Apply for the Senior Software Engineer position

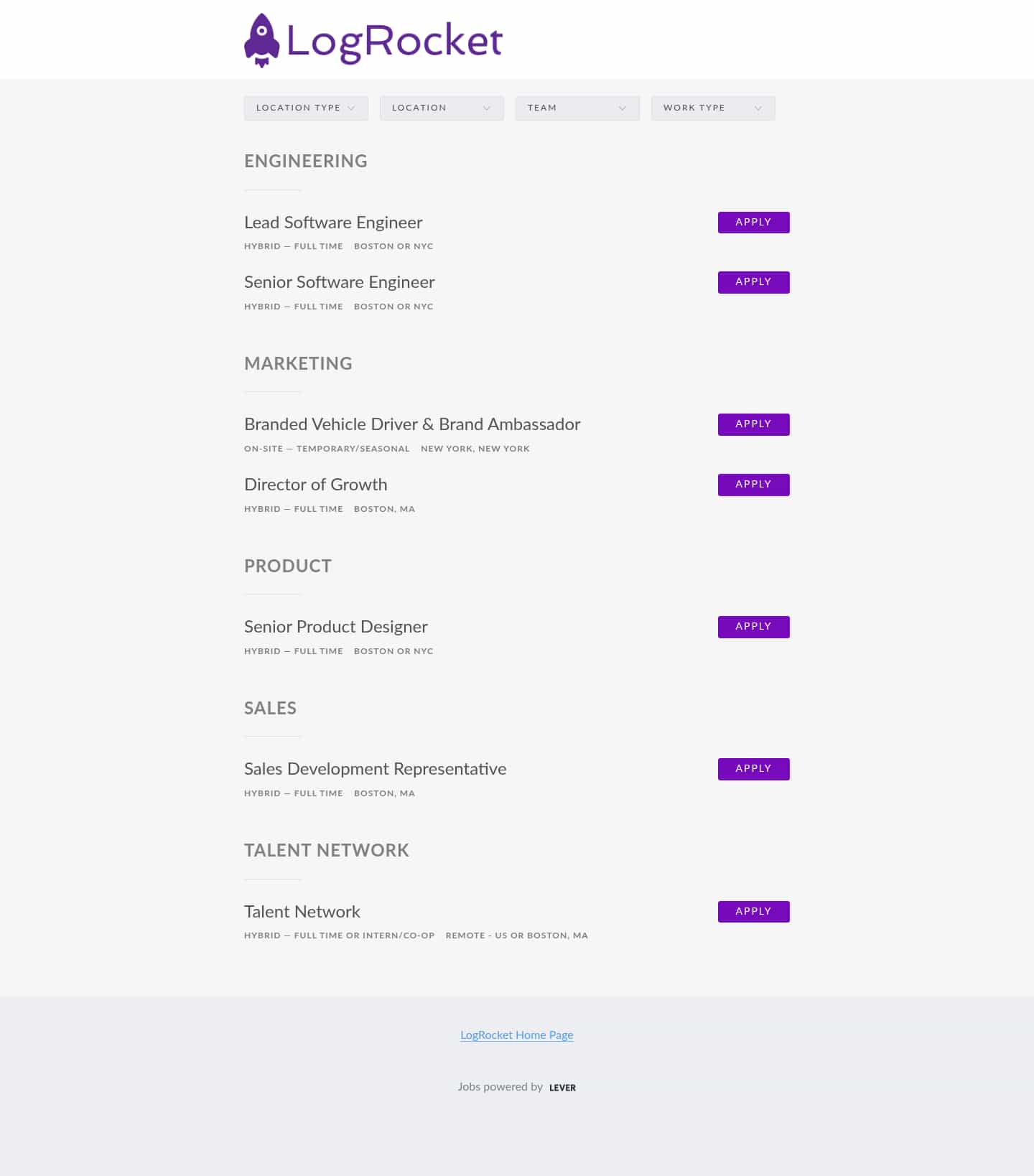(x=753, y=281)
